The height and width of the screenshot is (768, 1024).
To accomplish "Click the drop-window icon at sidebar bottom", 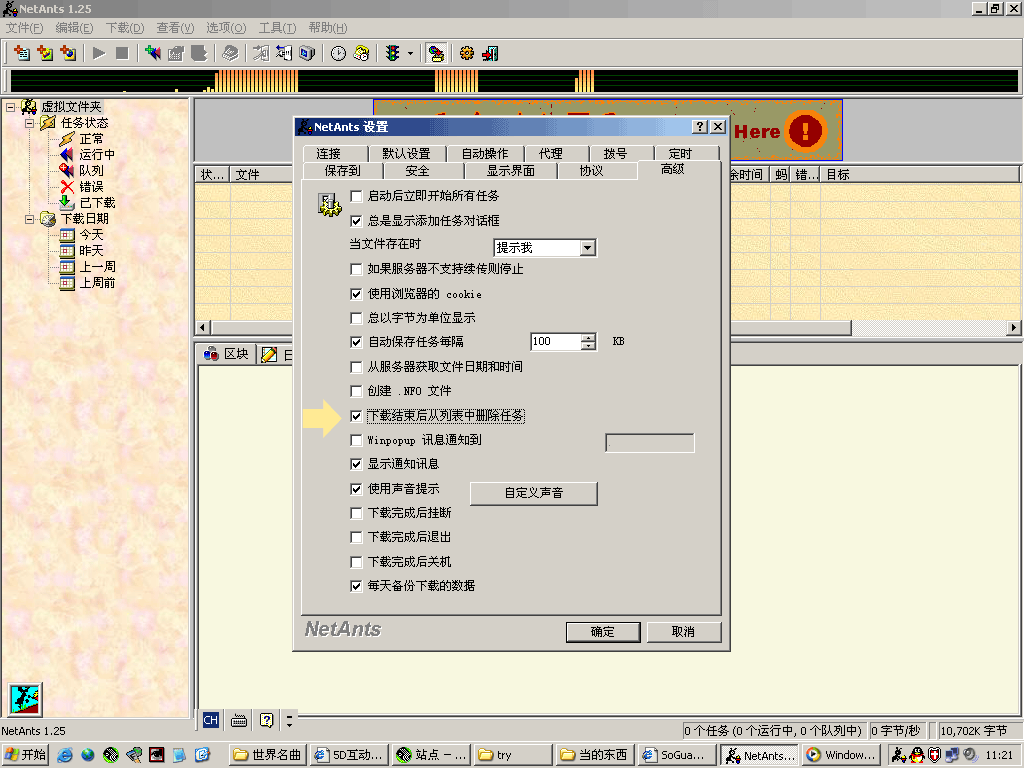I will pyautogui.click(x=25, y=699).
